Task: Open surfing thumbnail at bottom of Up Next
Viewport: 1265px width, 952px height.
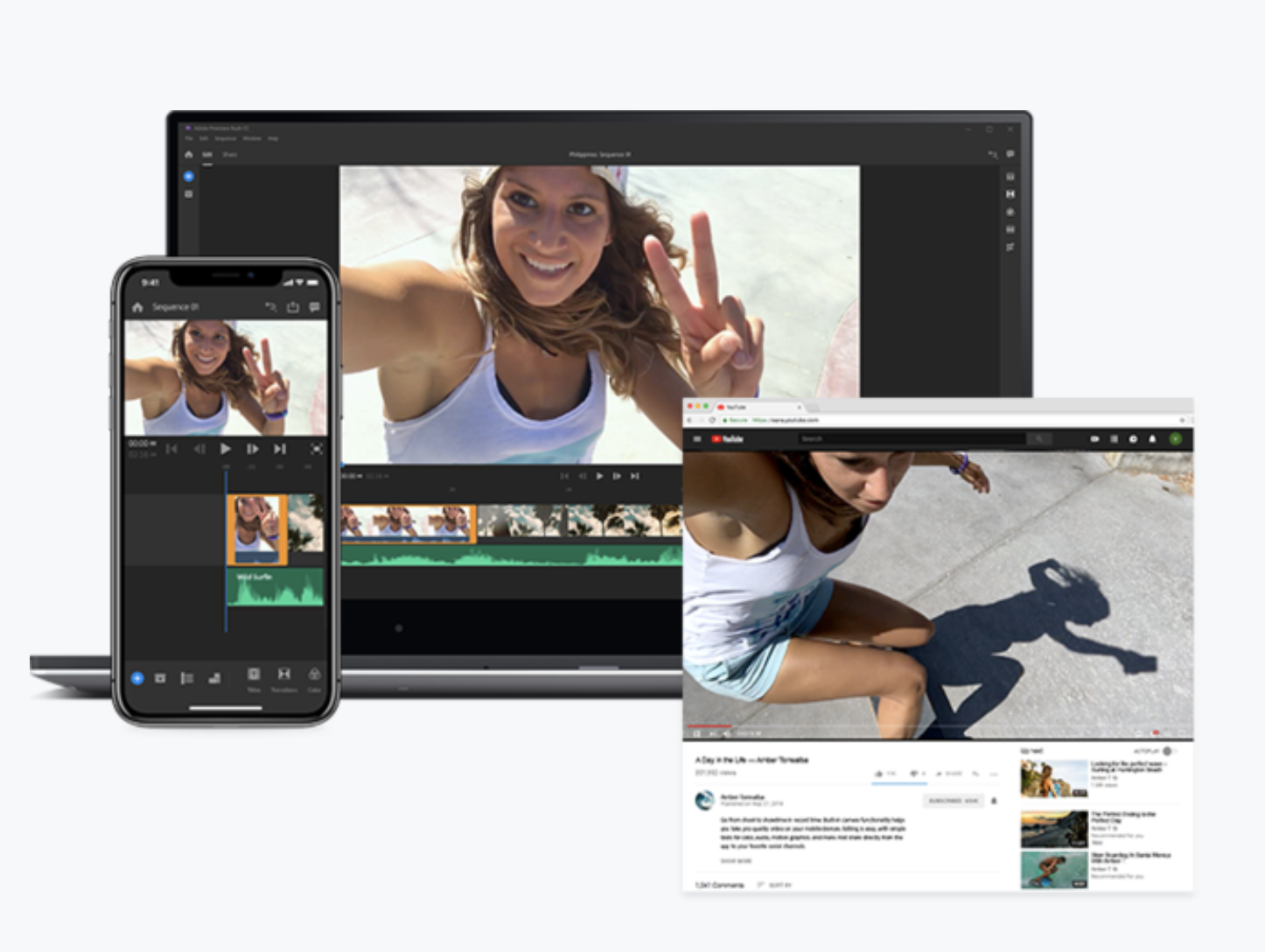Action: 1053,870
